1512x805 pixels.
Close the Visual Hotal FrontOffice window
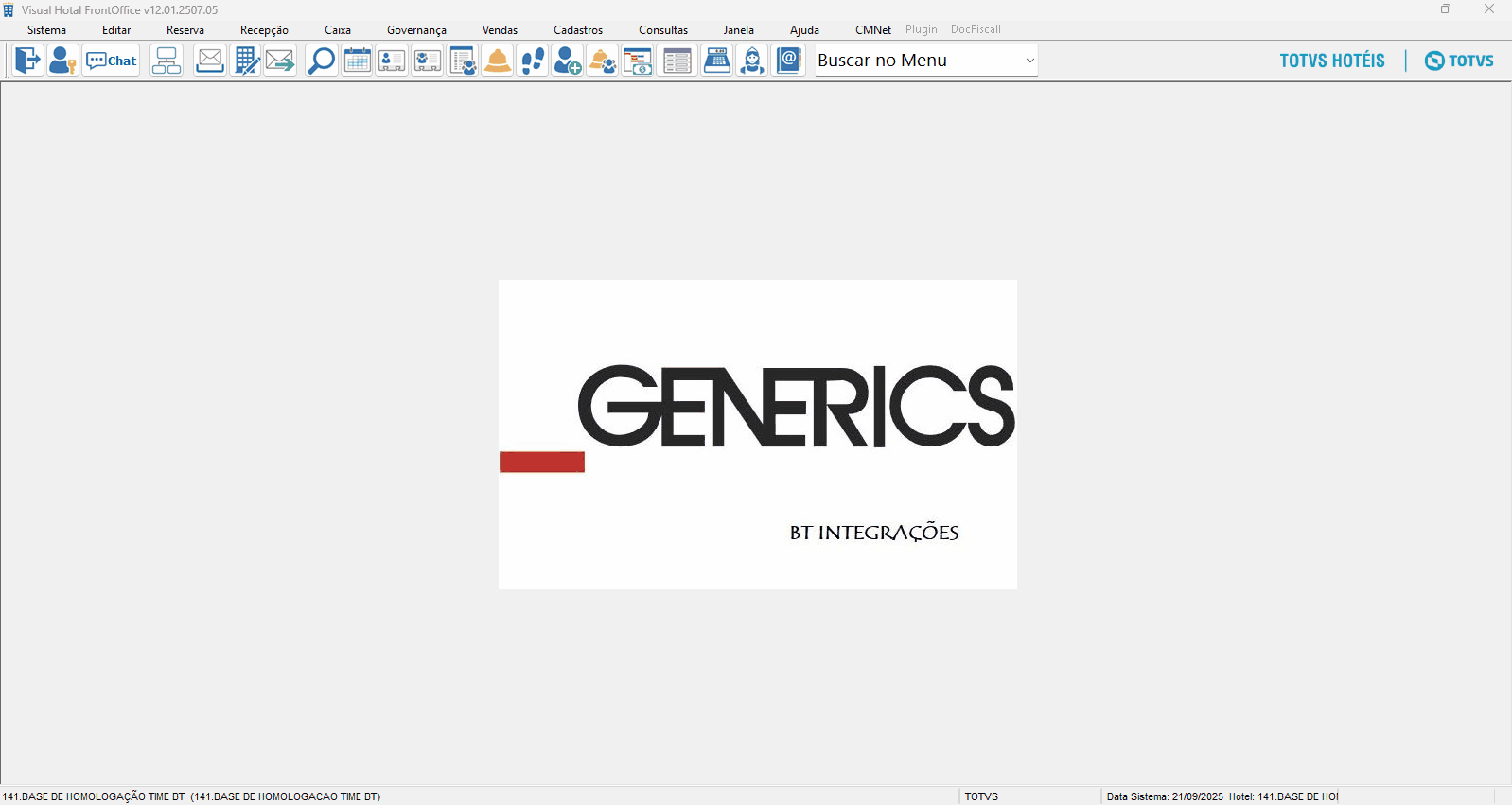tap(1489, 9)
